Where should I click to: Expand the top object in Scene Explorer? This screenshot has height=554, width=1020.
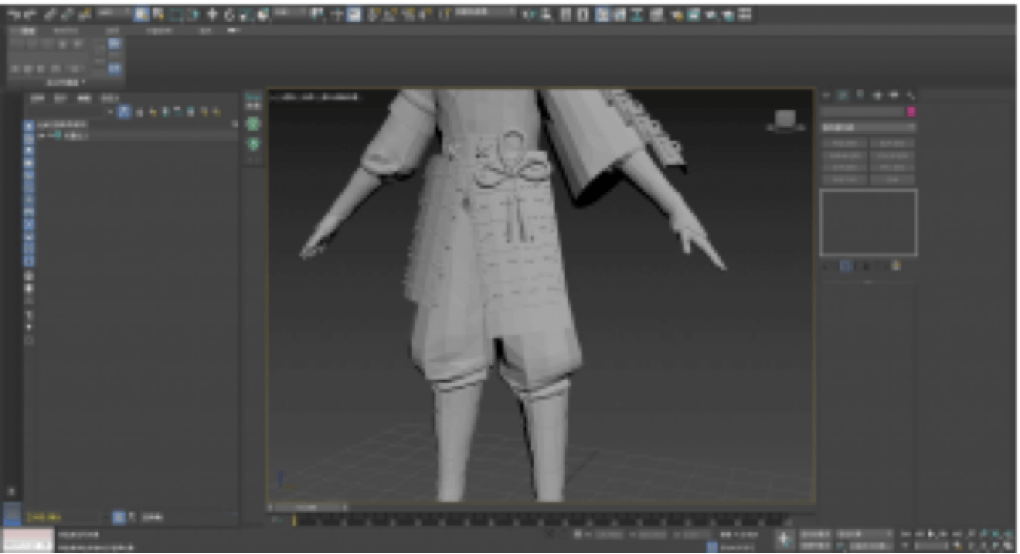pos(42,134)
